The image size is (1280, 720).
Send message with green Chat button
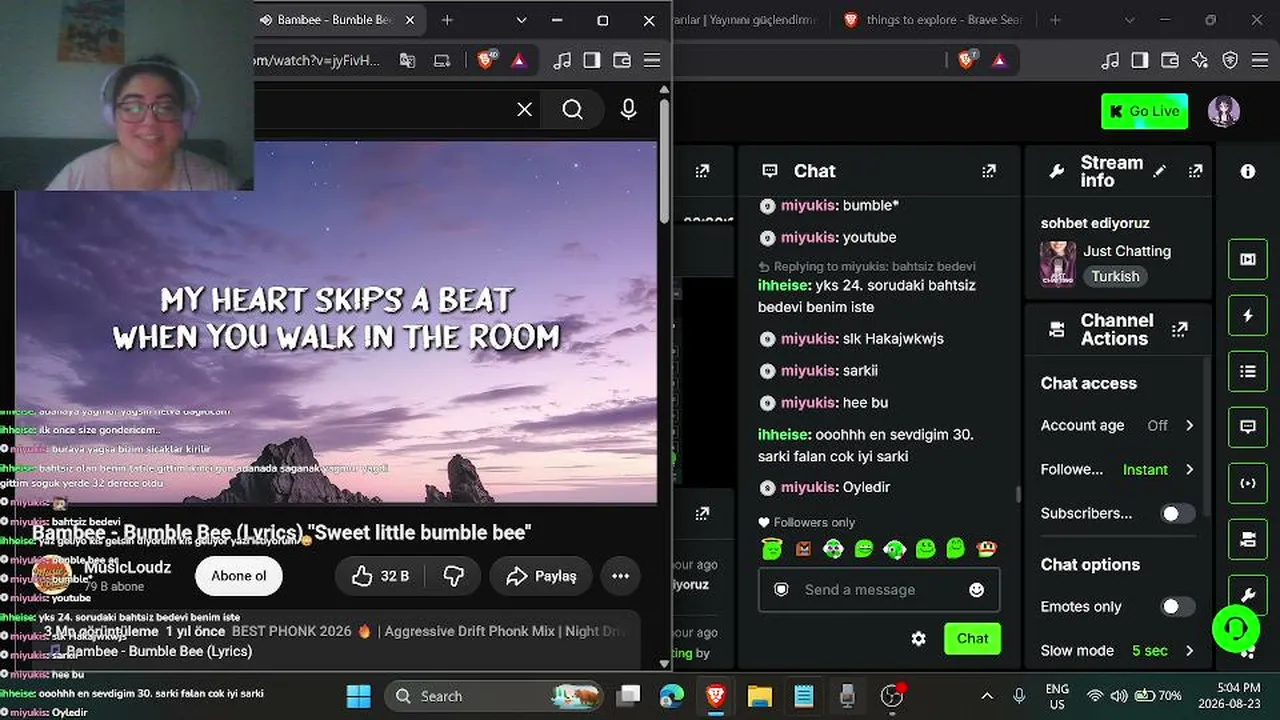[x=972, y=638]
